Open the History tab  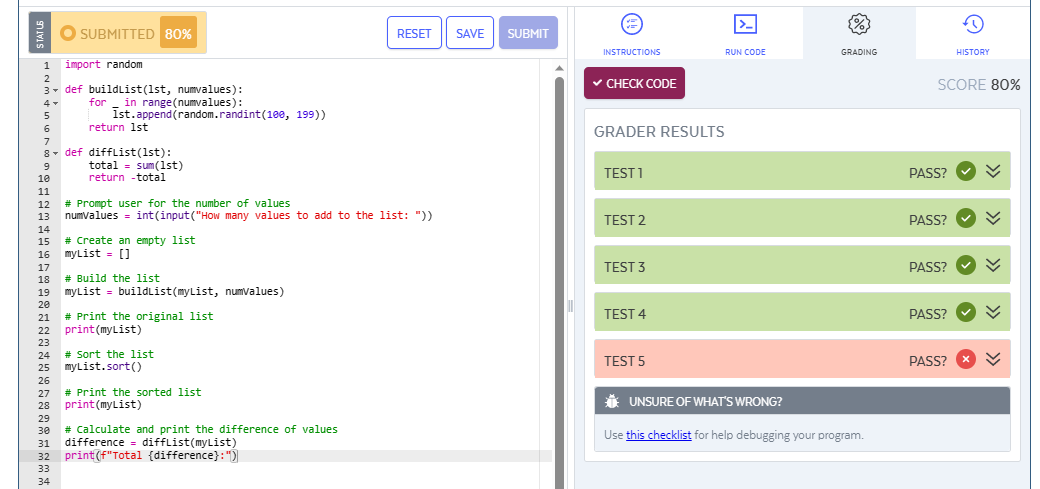coord(972,33)
